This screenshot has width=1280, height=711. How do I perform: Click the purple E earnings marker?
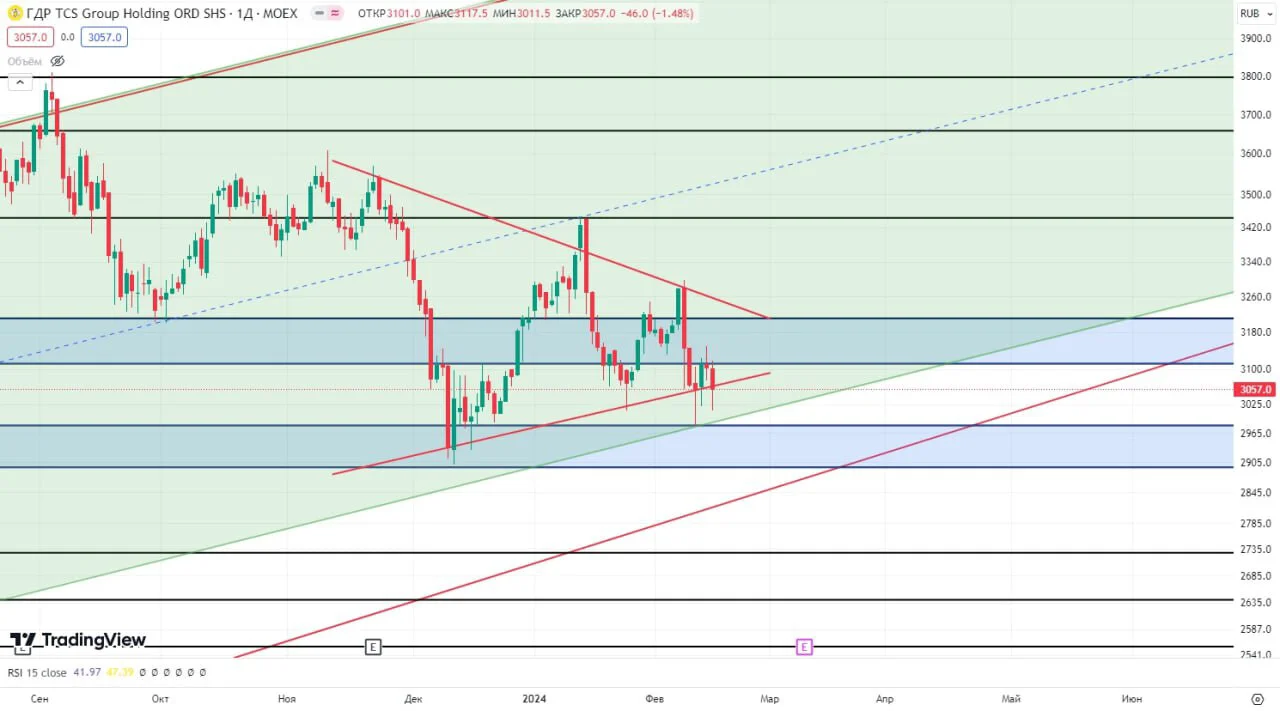click(x=804, y=647)
